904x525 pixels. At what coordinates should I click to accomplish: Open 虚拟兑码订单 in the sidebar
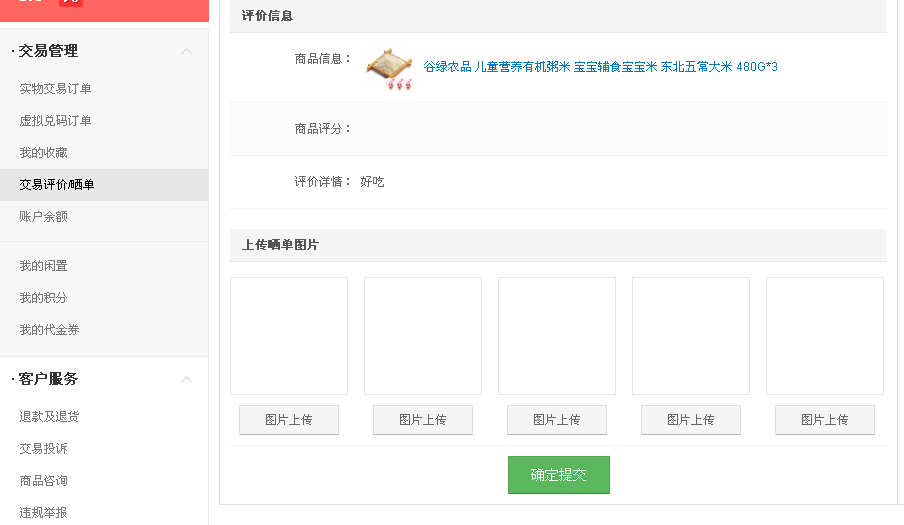point(55,120)
